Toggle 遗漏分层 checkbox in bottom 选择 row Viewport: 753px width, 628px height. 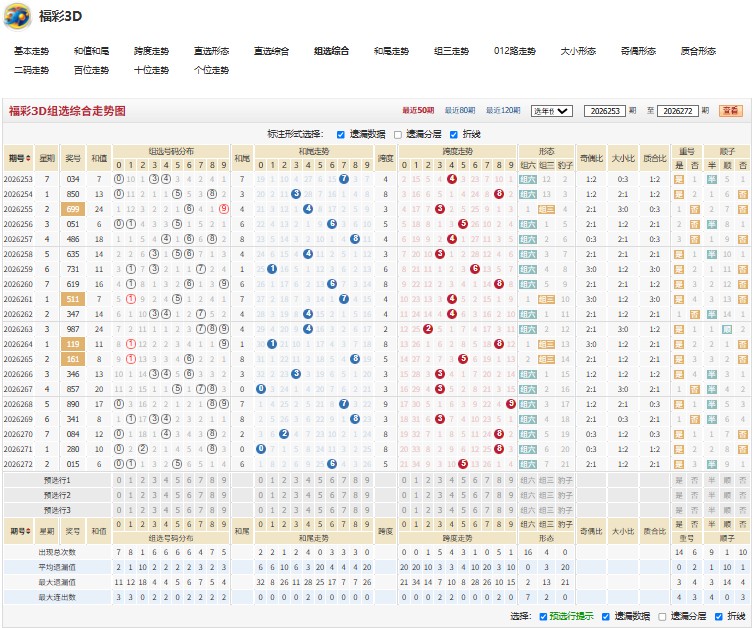(x=662, y=616)
